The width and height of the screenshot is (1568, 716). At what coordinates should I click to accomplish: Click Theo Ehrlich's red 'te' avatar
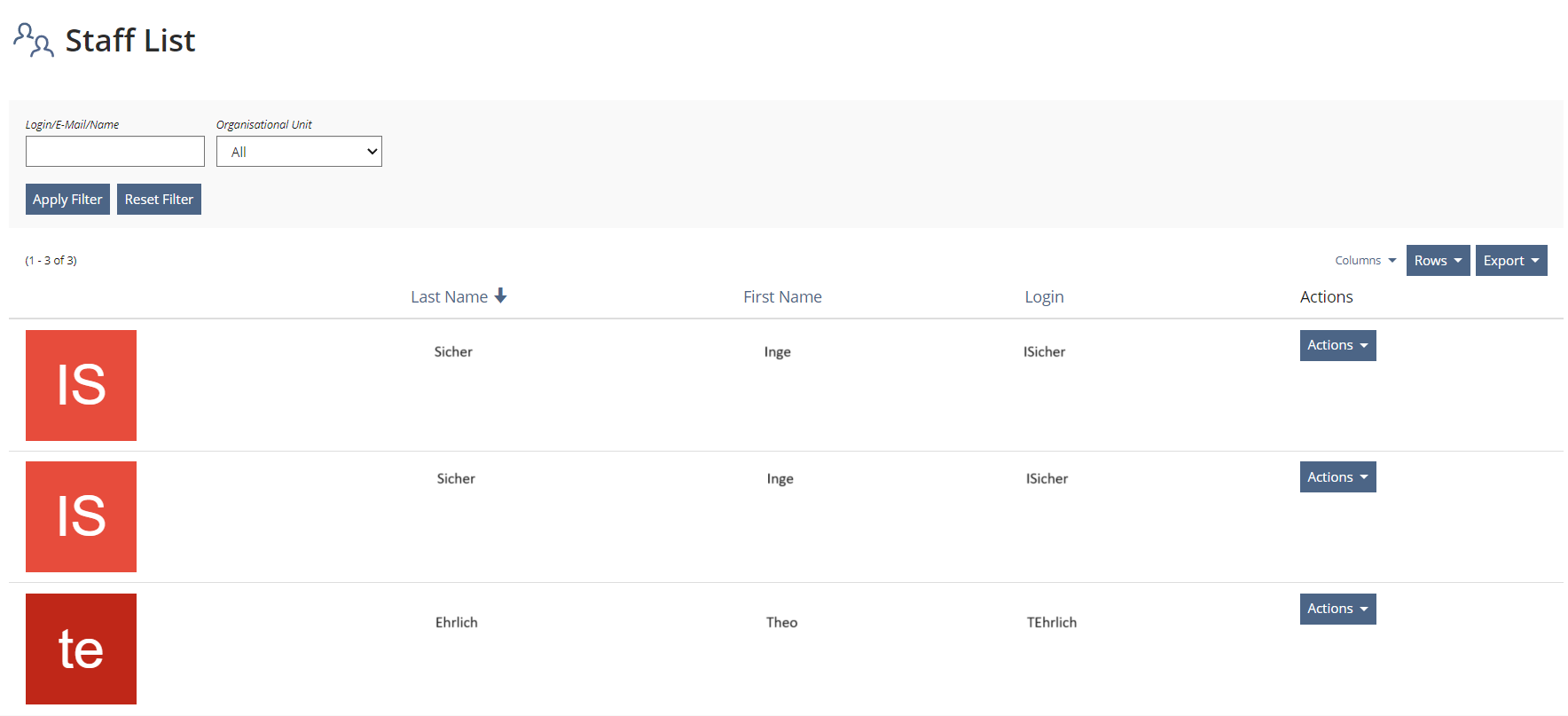81,649
